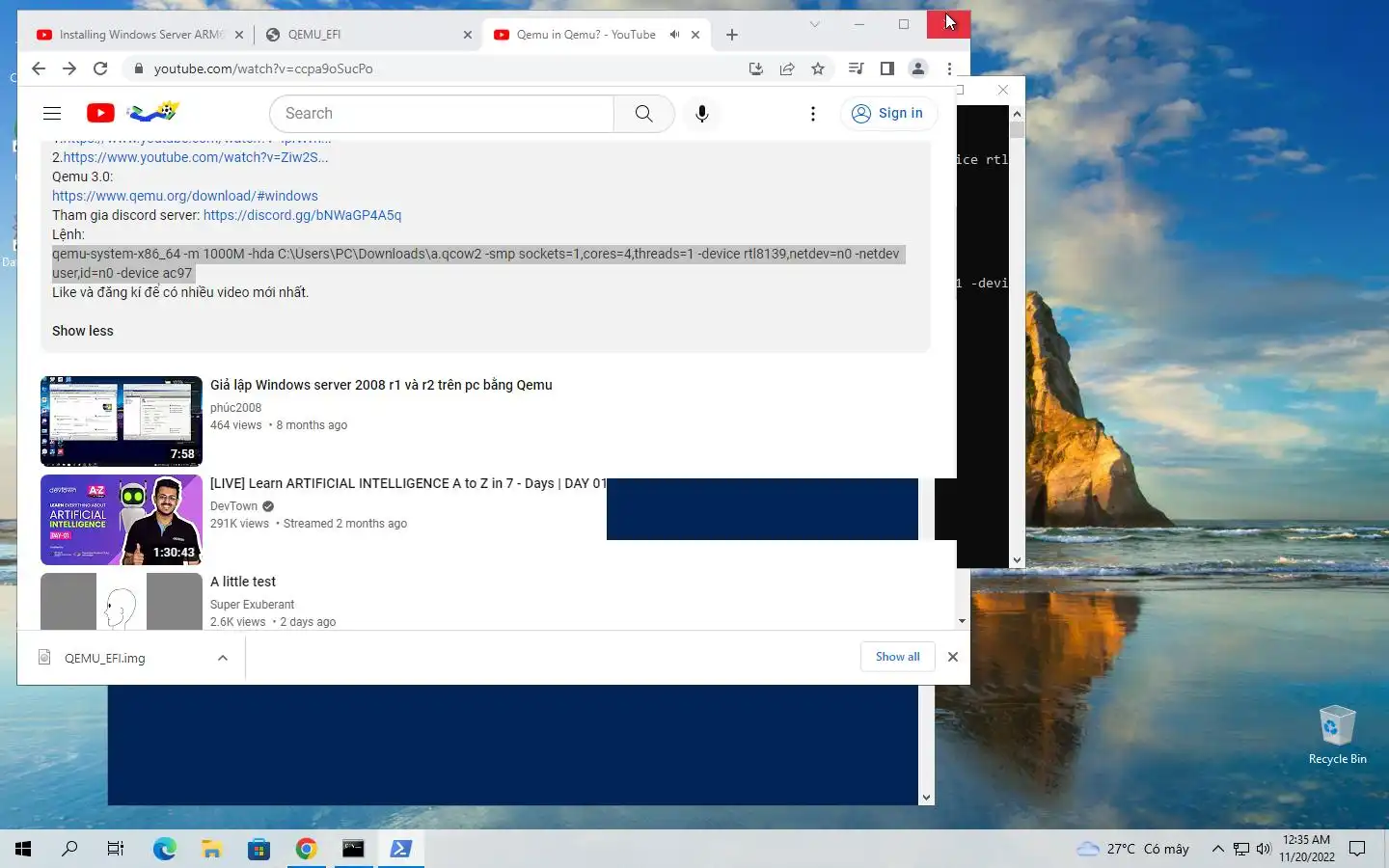Toggle Chrome side panel
The image size is (1389, 868).
coord(887,68)
